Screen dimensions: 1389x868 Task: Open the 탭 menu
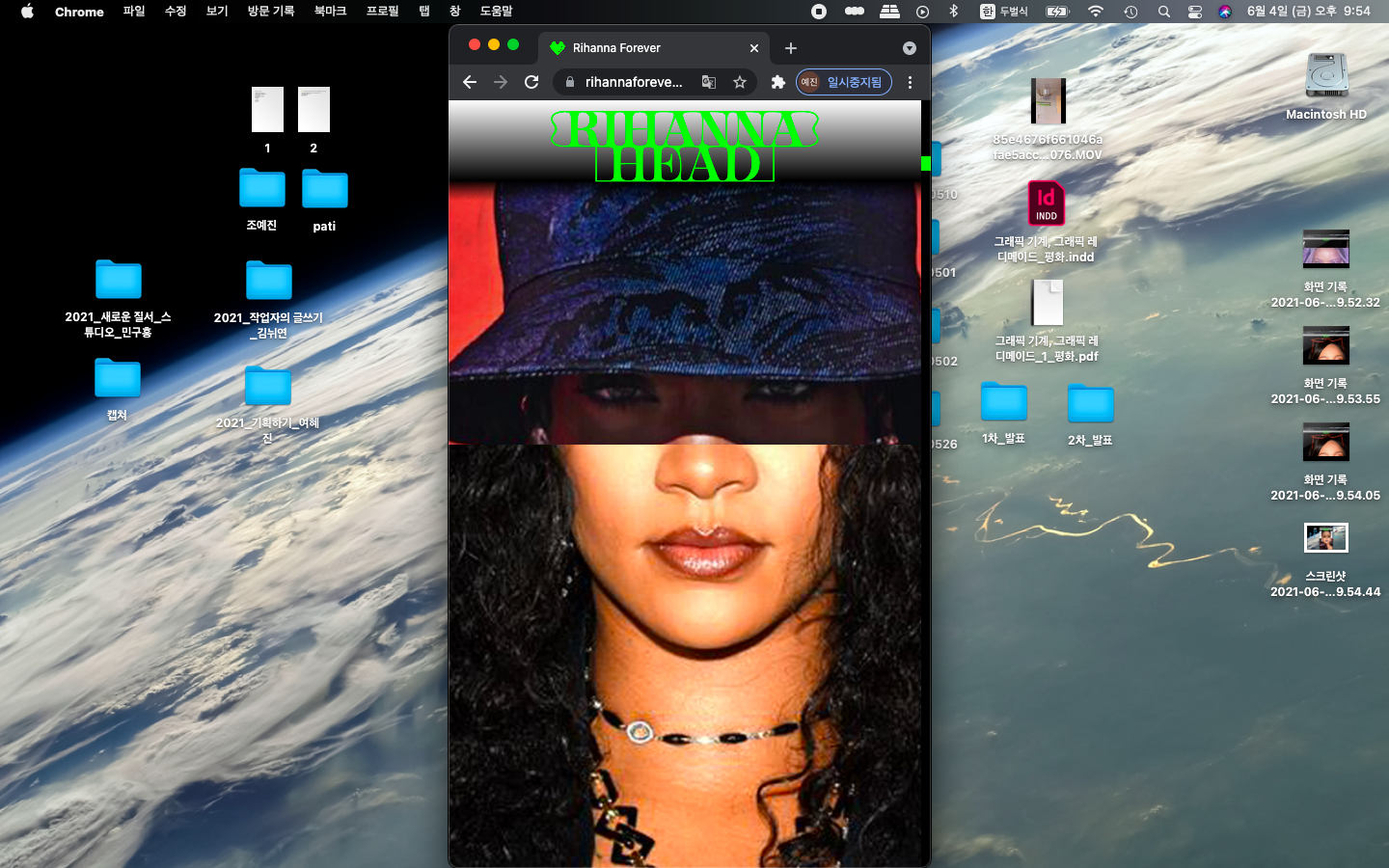pyautogui.click(x=424, y=12)
